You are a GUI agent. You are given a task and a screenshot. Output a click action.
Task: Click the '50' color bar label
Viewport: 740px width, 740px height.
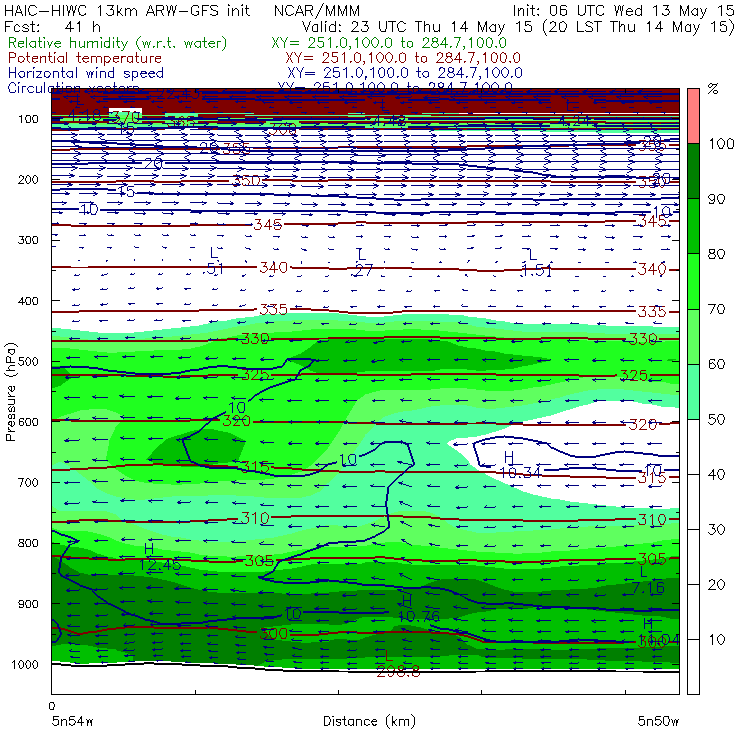[717, 420]
